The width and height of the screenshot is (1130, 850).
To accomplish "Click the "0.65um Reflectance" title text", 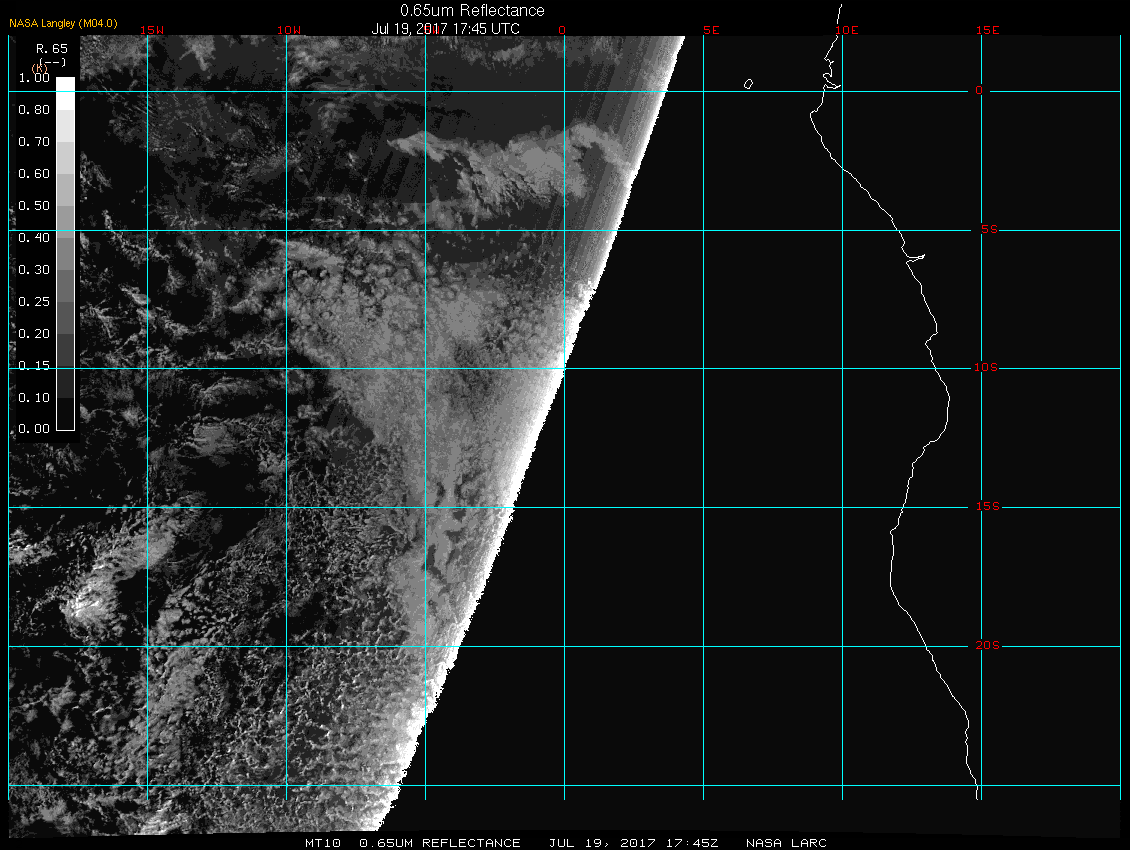I will coord(472,10).
